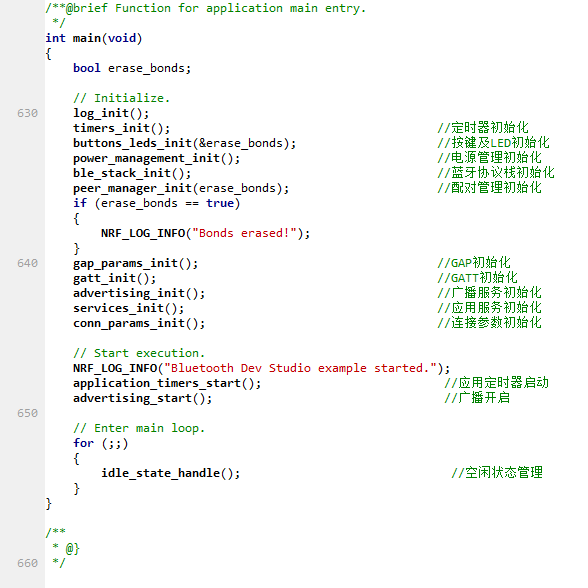This screenshot has width=588, height=588.
Task: Click the 'for (;;)' loop statement
Action: click(100, 443)
